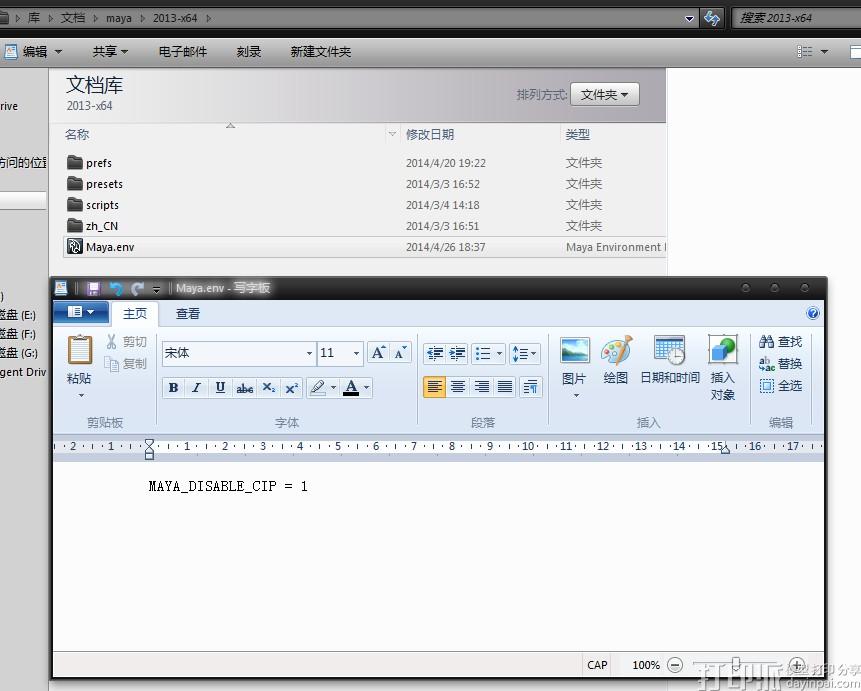Open 编辑 menu in Explorer toolbar
Viewport: 861px width, 691px height.
click(x=35, y=52)
